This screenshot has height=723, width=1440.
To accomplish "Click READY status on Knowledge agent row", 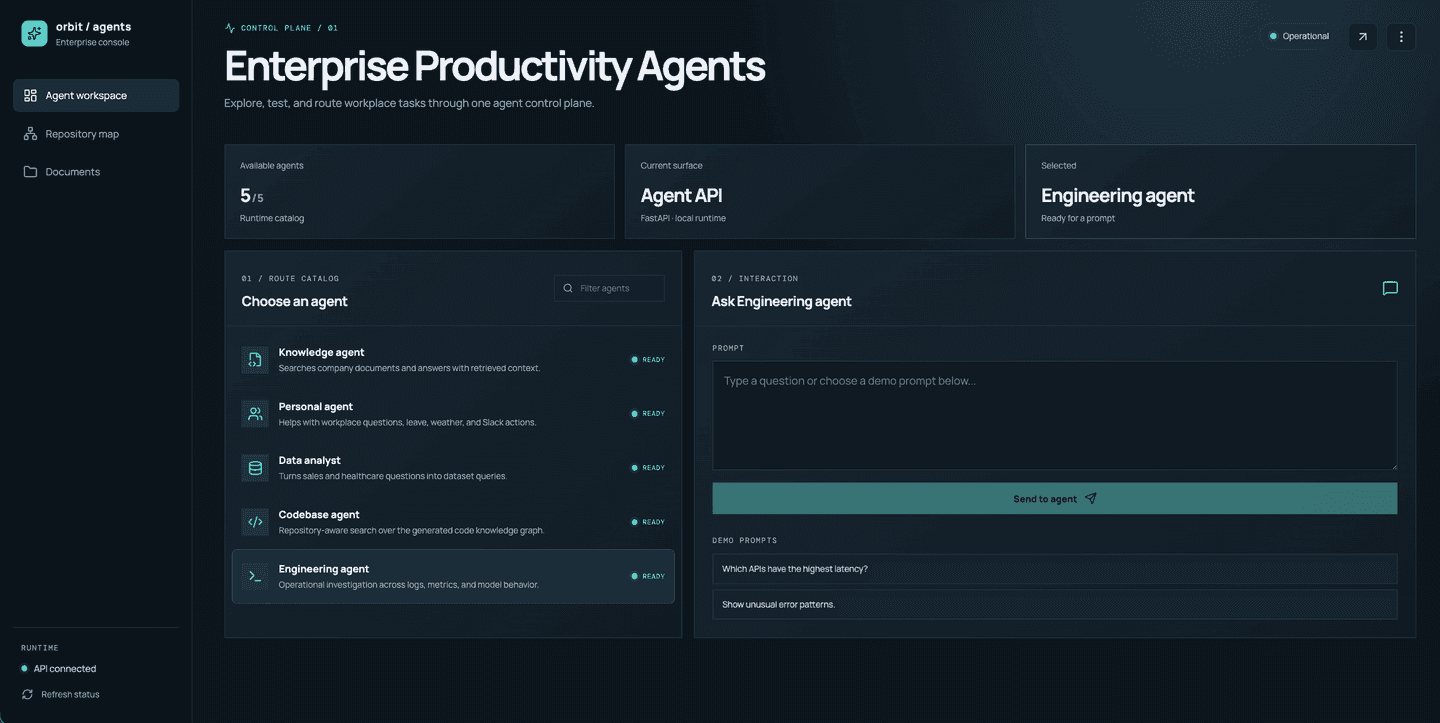I will click(x=648, y=360).
